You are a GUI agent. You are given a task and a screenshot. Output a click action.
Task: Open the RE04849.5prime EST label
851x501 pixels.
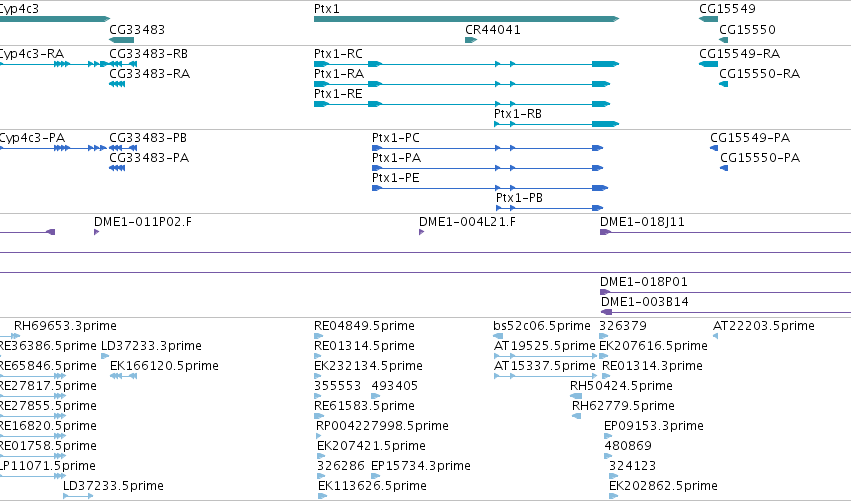[364, 326]
